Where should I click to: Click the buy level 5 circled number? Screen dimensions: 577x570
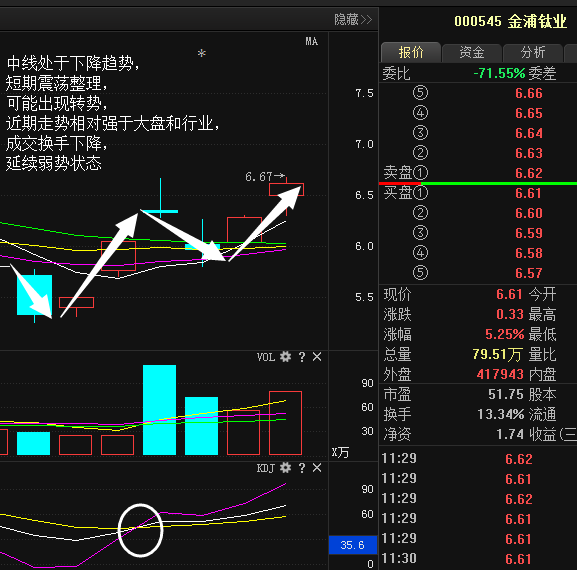[420, 273]
